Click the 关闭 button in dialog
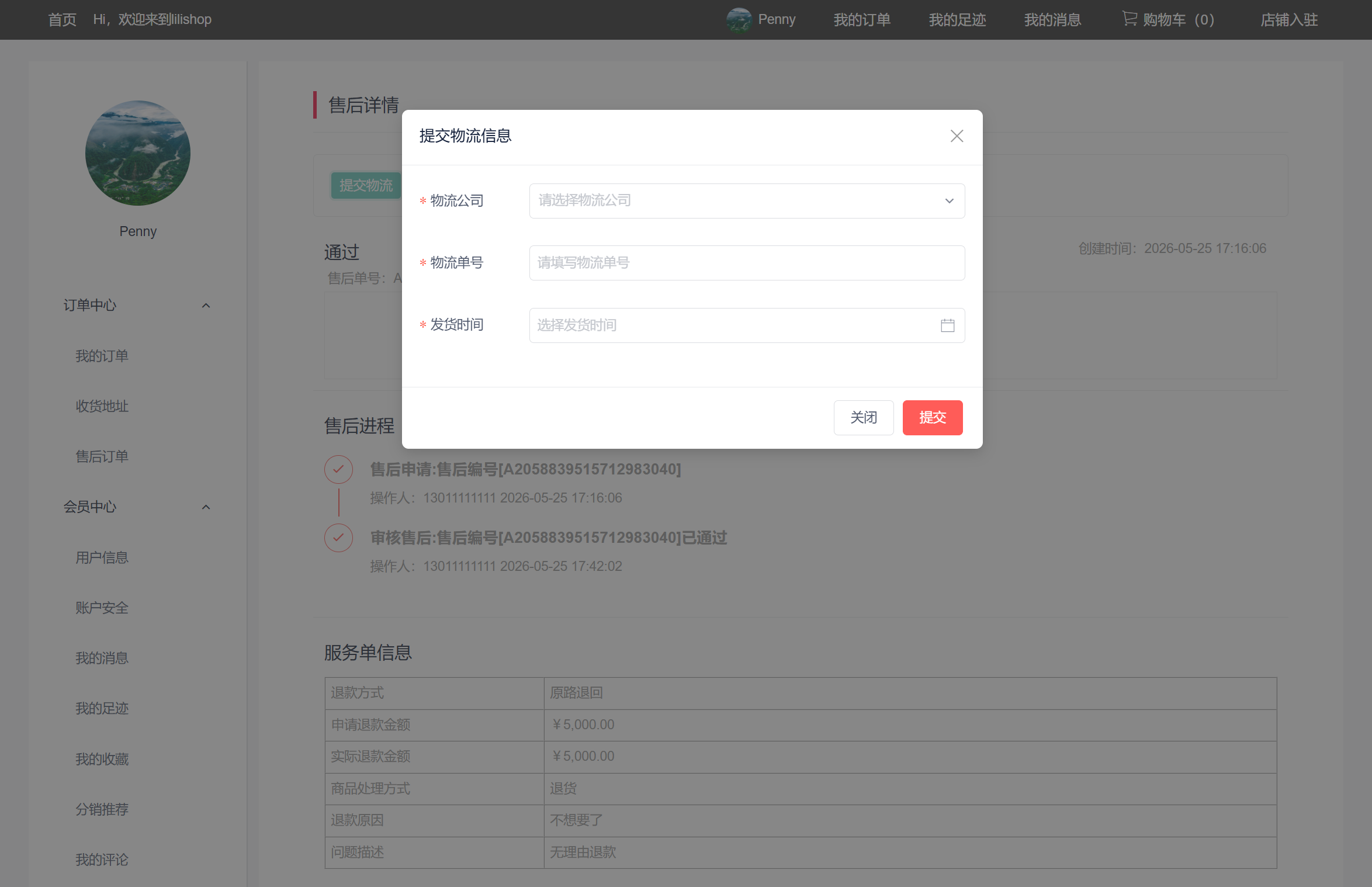Screen dimensions: 1372x887 click(864, 418)
